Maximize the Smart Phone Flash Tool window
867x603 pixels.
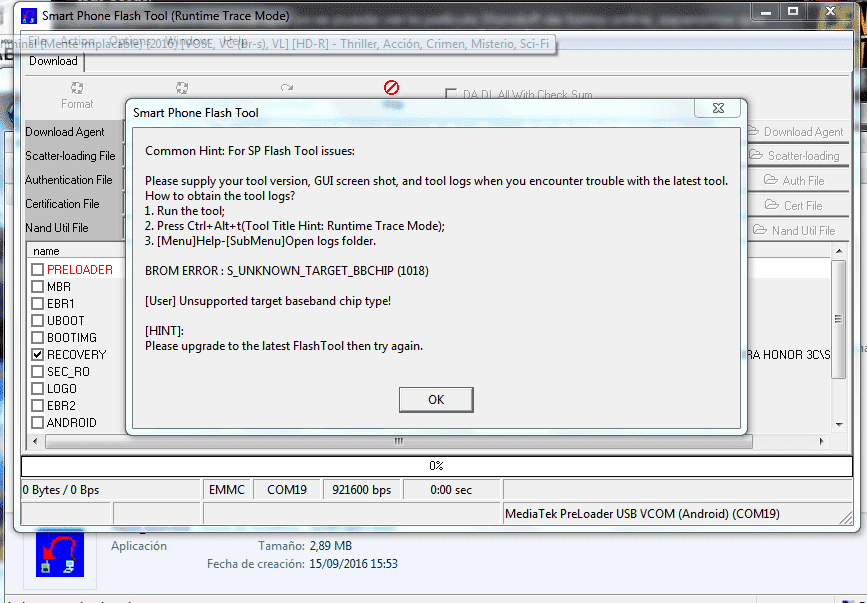tap(793, 12)
